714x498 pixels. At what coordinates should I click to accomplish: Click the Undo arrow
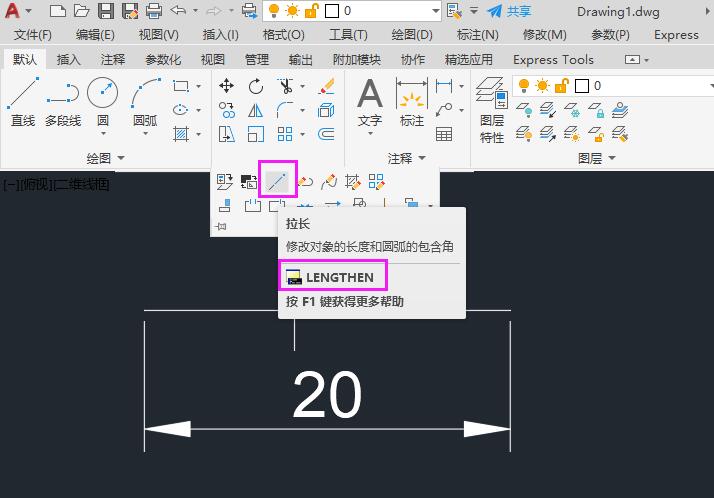(x=178, y=10)
